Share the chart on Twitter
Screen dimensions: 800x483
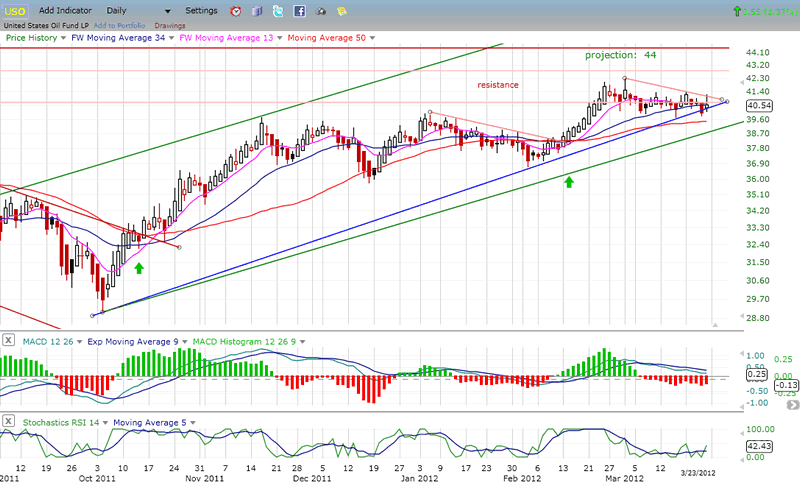coord(278,11)
